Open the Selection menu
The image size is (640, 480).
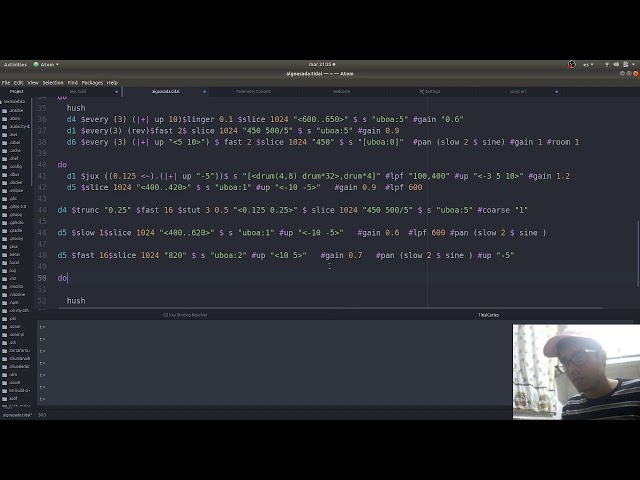click(53, 82)
